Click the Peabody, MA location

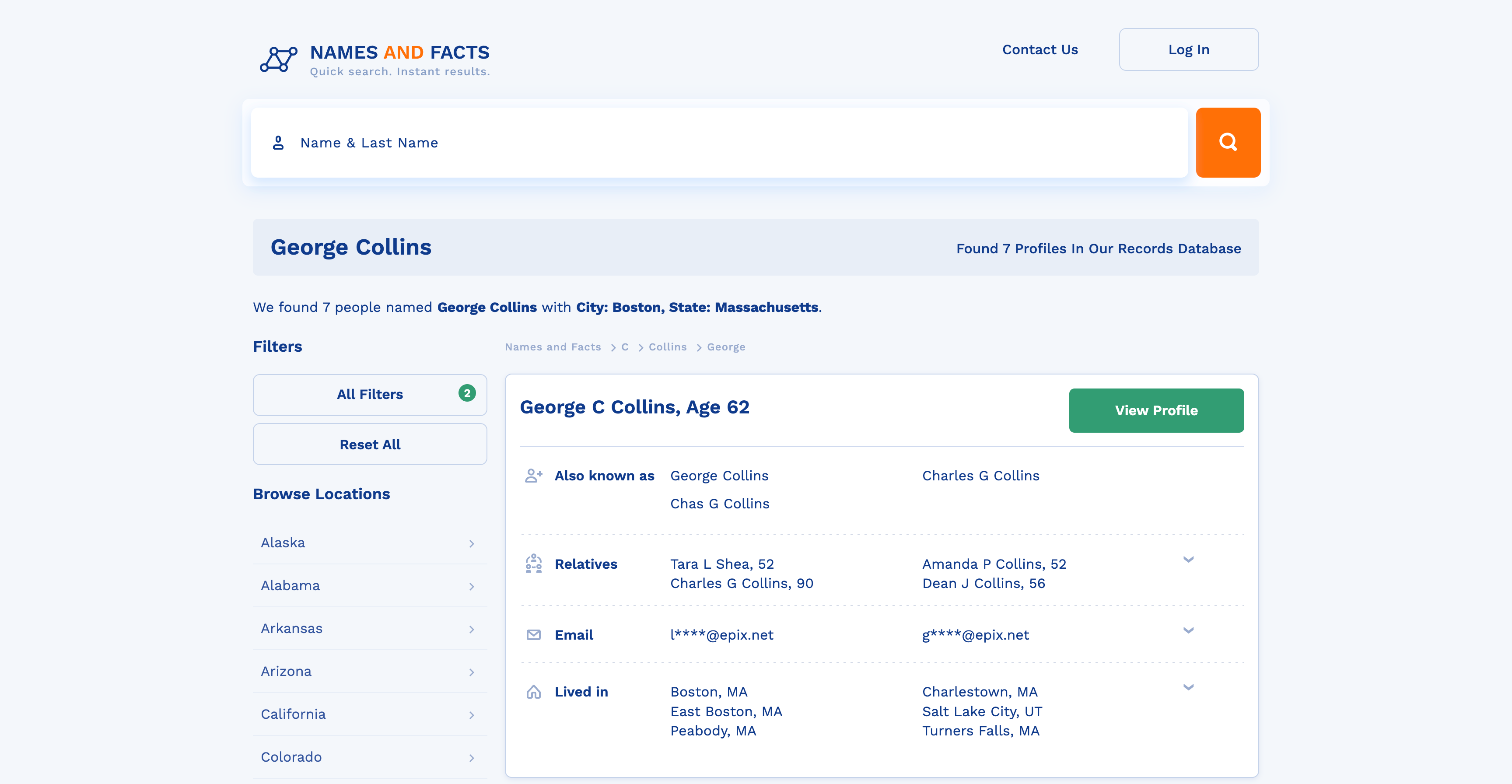pos(713,731)
